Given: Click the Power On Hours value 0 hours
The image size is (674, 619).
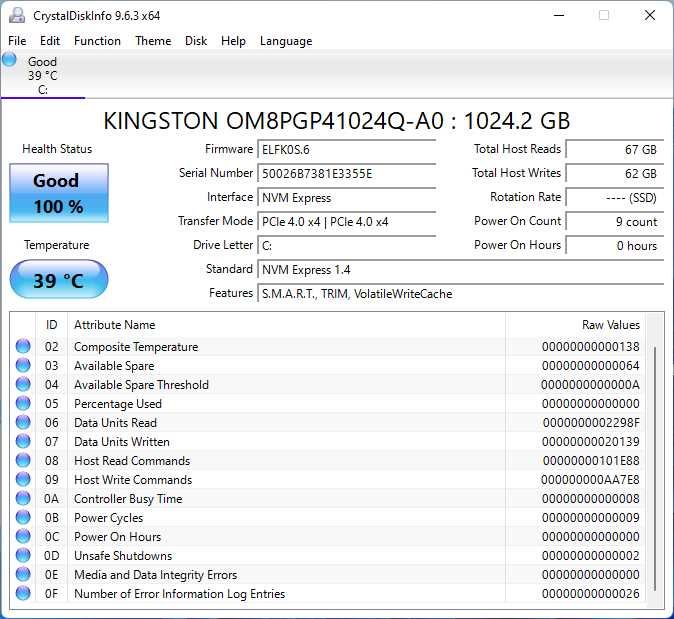Looking at the screenshot, I should pyautogui.click(x=615, y=246).
